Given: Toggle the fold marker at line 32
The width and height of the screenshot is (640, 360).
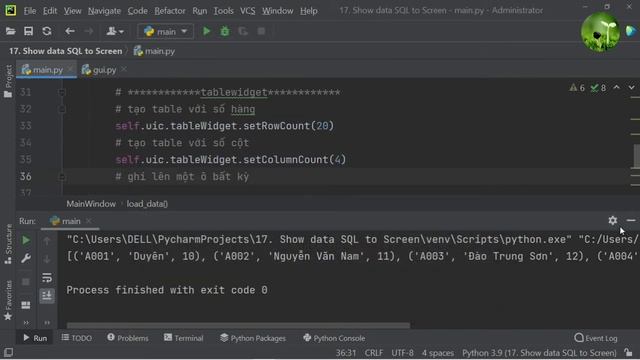Looking at the screenshot, I should tap(62, 109).
